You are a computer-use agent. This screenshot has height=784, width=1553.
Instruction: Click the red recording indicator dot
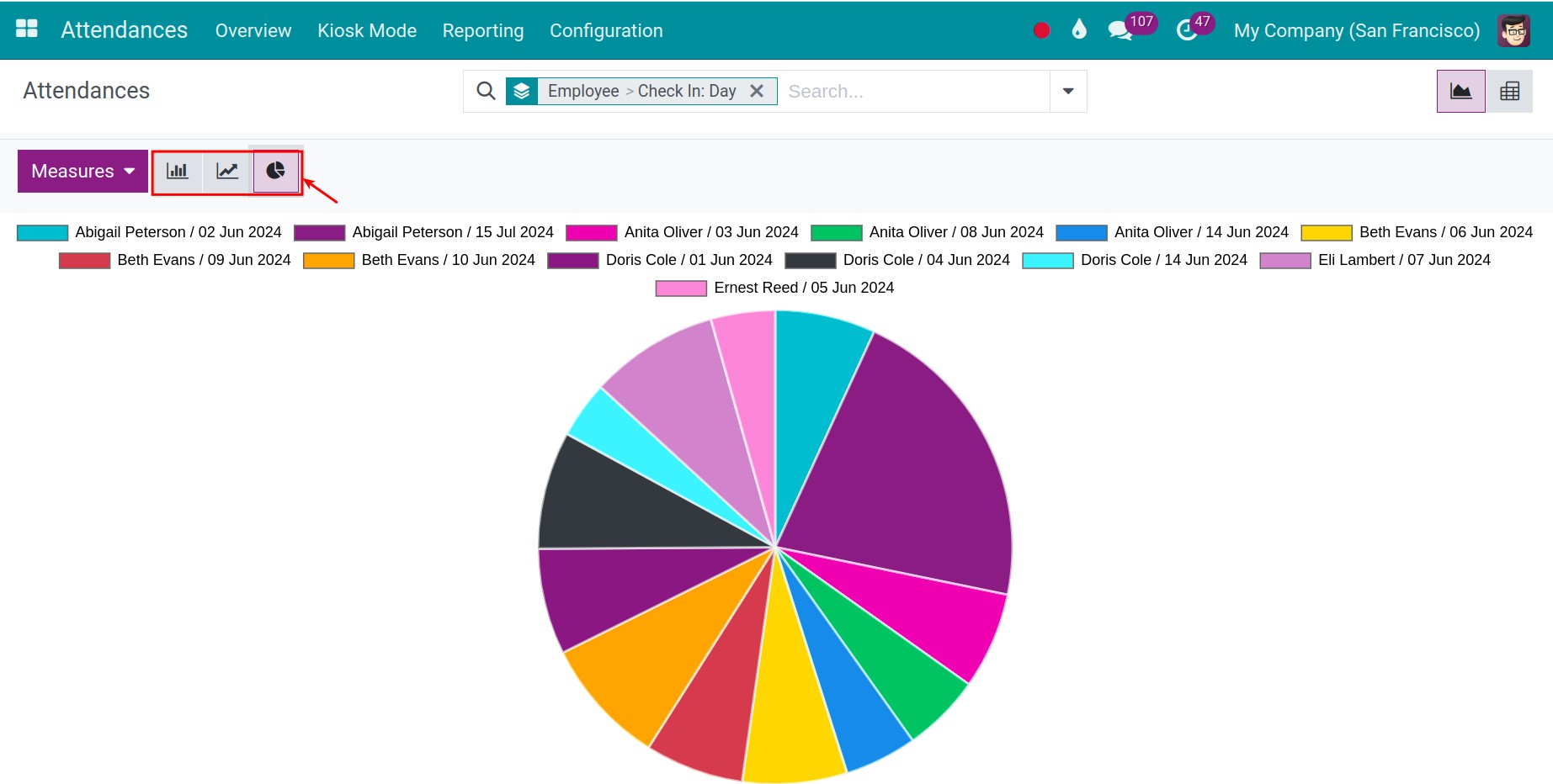point(1041,30)
